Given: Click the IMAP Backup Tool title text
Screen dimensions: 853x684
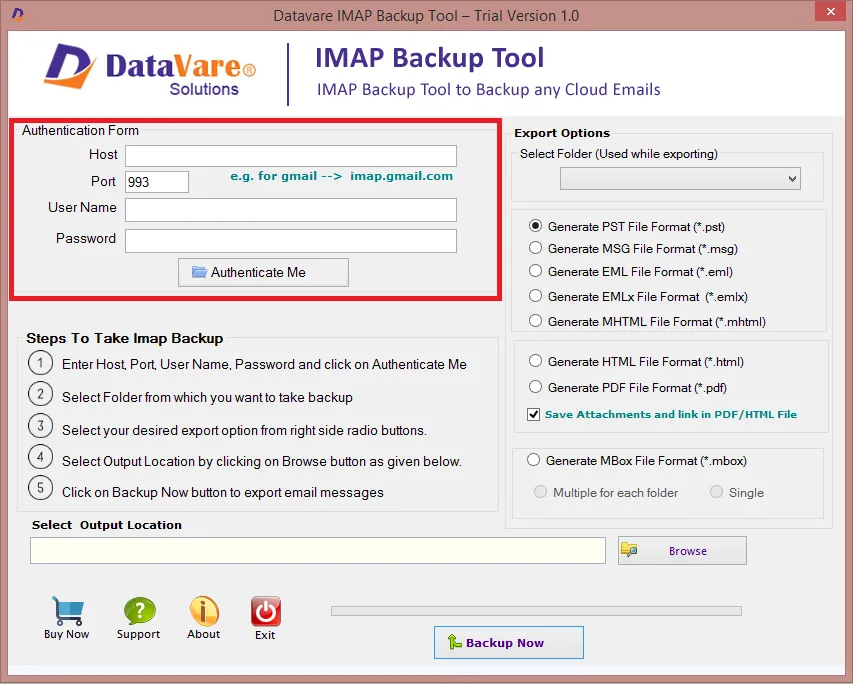Looking at the screenshot, I should [430, 58].
